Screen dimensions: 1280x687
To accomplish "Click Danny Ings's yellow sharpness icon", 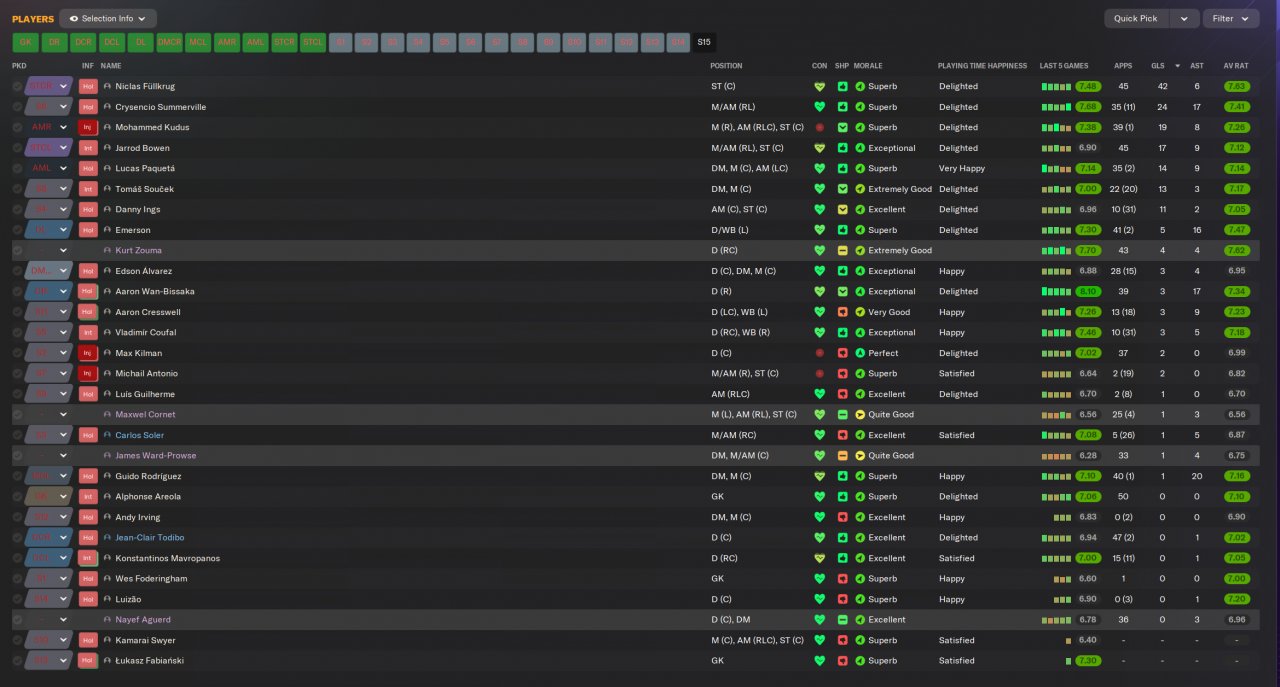I will click(x=842, y=209).
